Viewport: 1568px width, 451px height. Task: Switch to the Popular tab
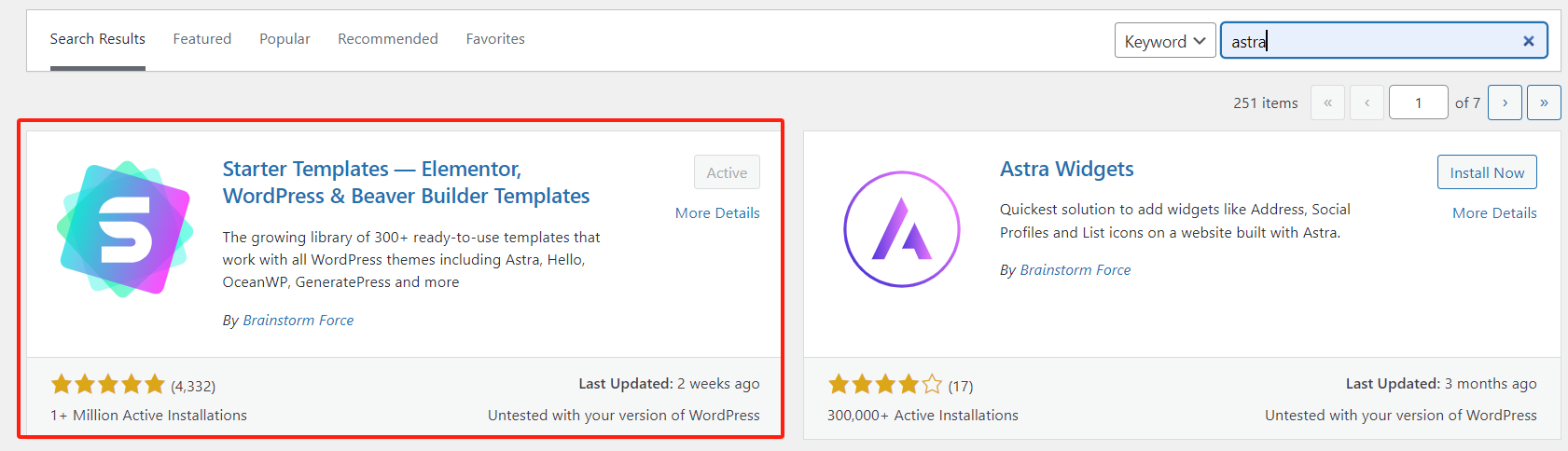284,39
